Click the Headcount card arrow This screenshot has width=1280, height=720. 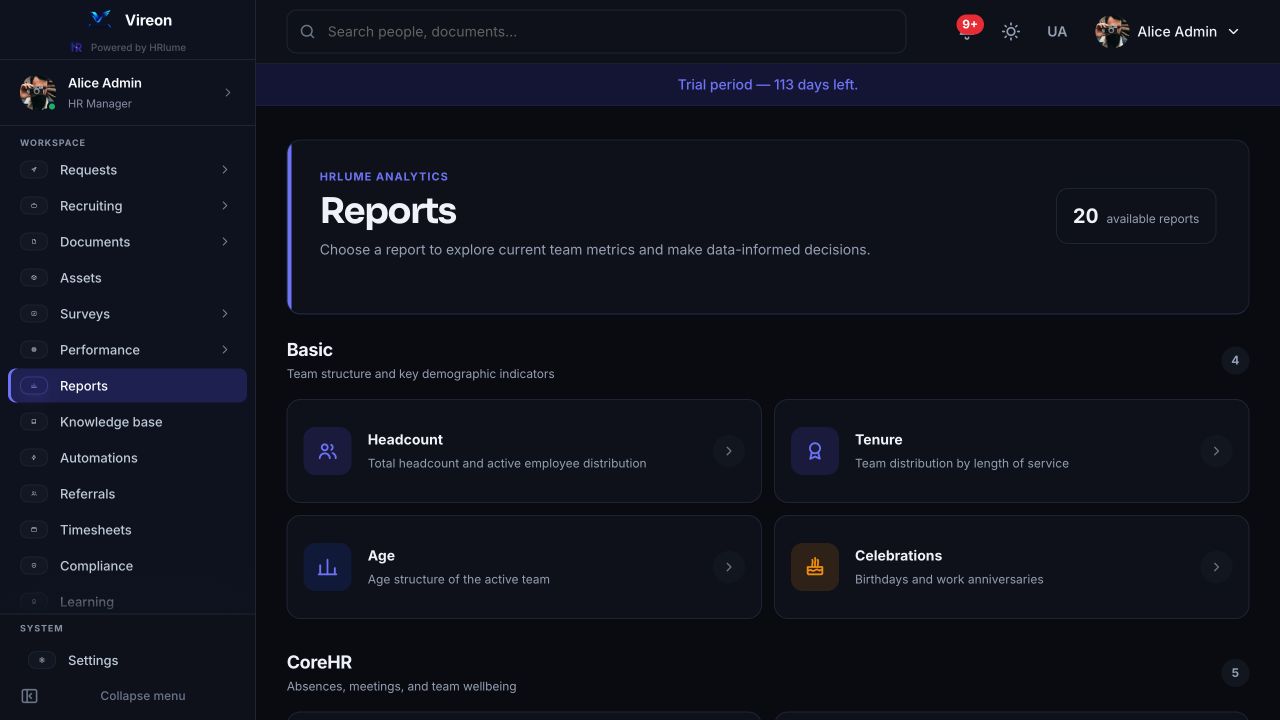tap(729, 451)
